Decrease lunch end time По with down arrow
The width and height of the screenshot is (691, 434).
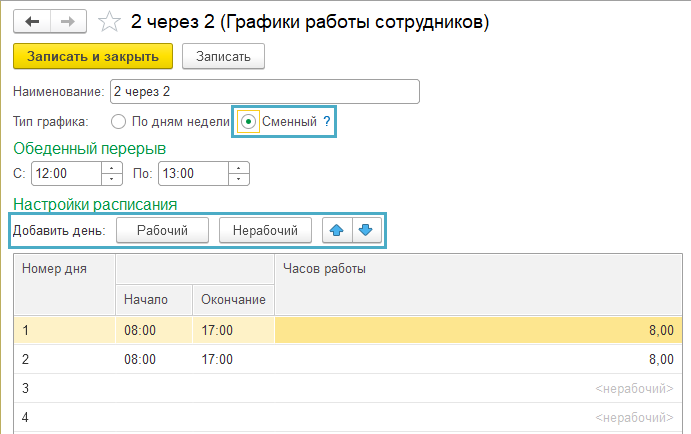tap(238, 179)
